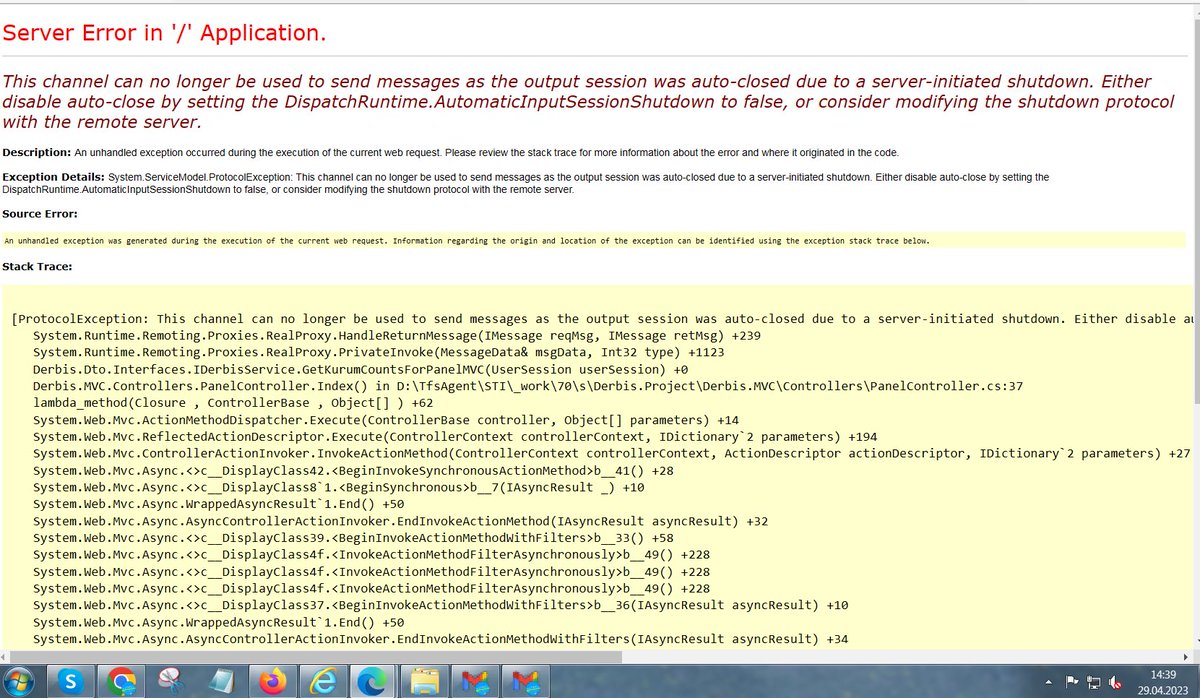Open Internet Explorer from the taskbar

pyautogui.click(x=322, y=682)
